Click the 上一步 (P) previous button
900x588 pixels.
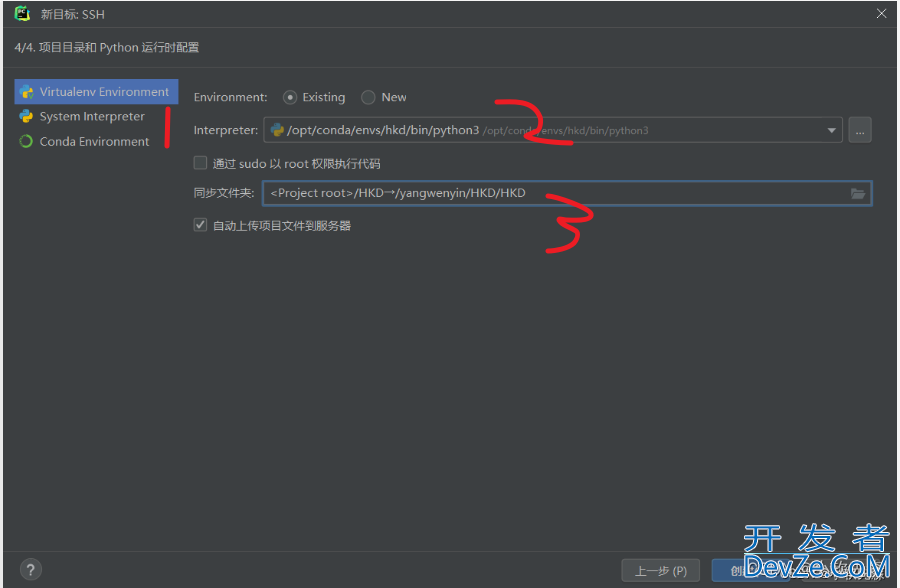pyautogui.click(x=661, y=571)
